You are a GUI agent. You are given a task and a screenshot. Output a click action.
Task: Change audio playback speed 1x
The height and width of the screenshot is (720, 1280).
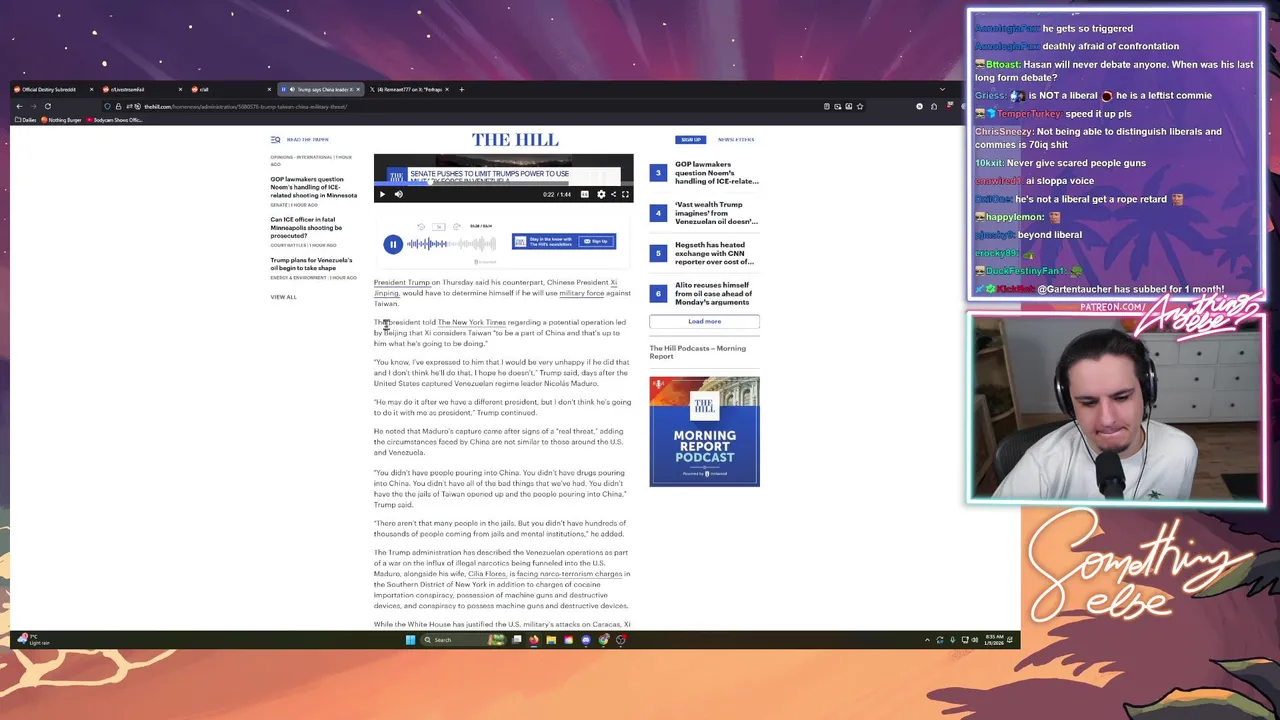pos(439,227)
